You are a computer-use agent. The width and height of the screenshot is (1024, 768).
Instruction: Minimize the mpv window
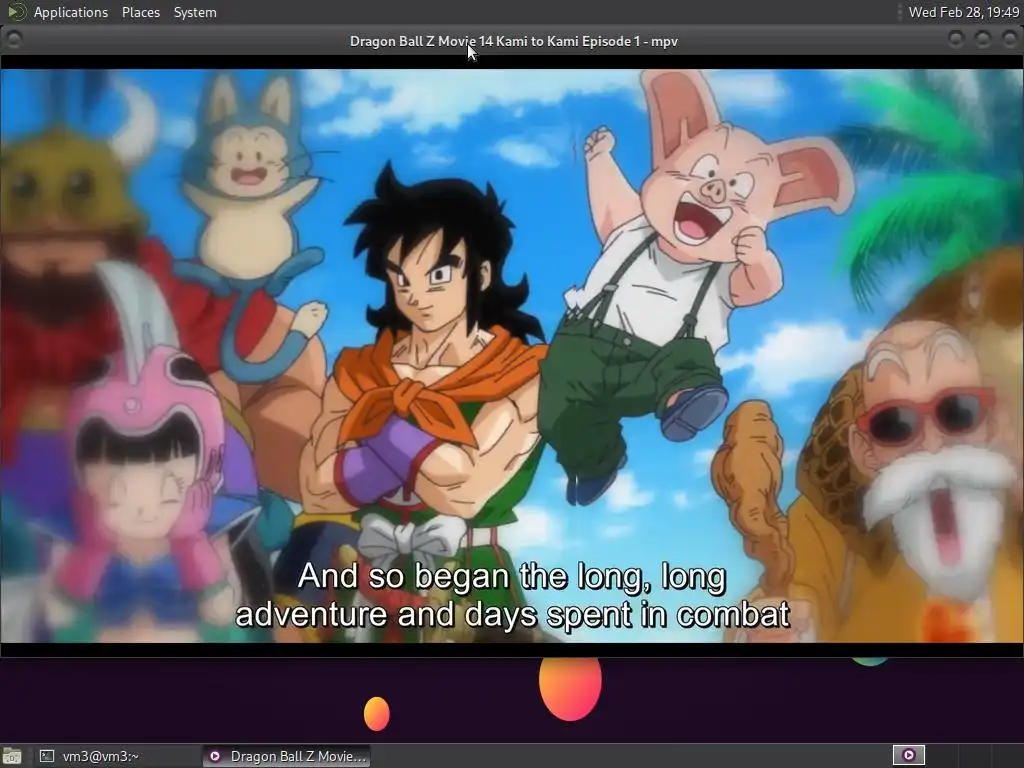point(955,40)
